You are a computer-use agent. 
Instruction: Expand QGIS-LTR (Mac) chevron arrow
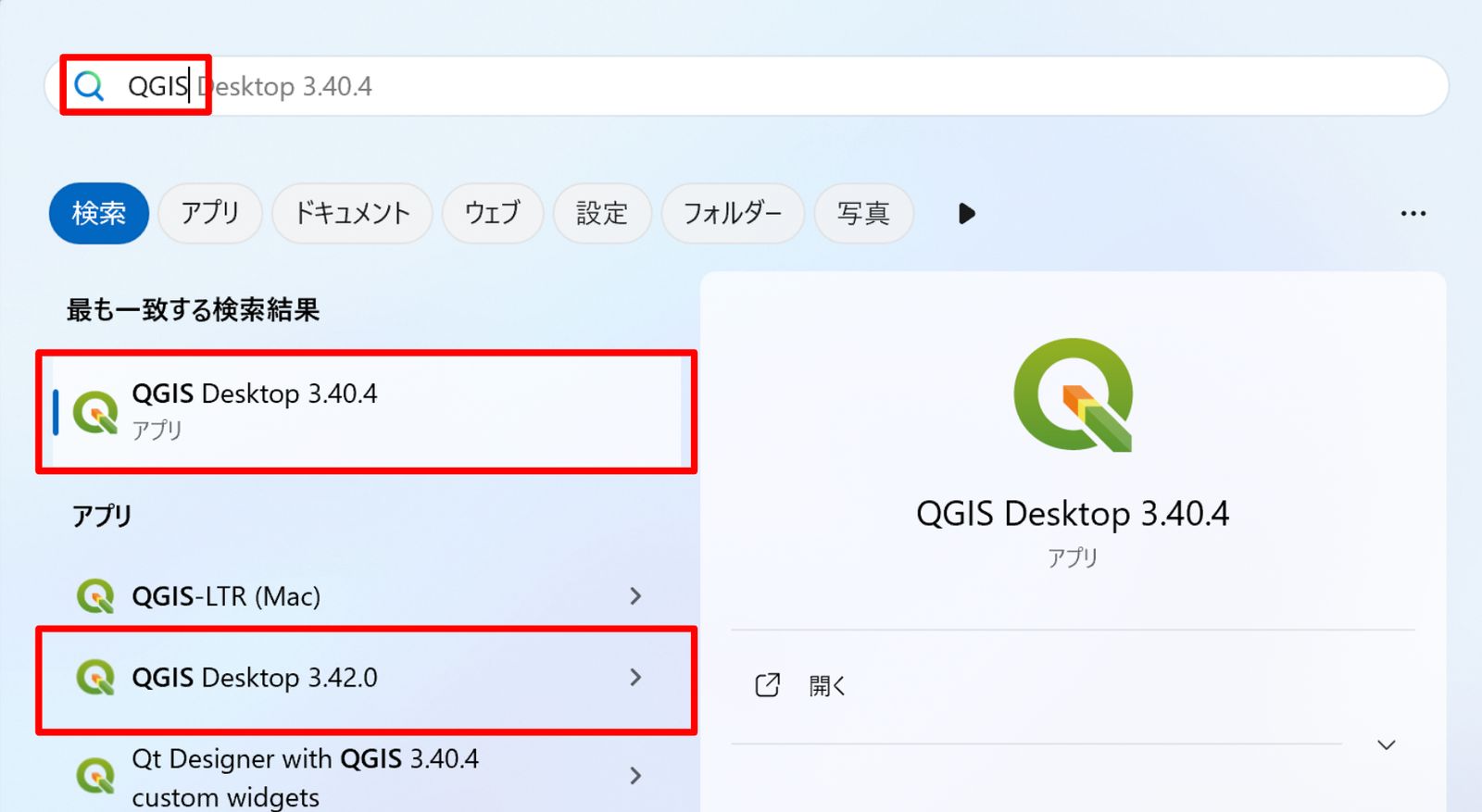tap(635, 596)
